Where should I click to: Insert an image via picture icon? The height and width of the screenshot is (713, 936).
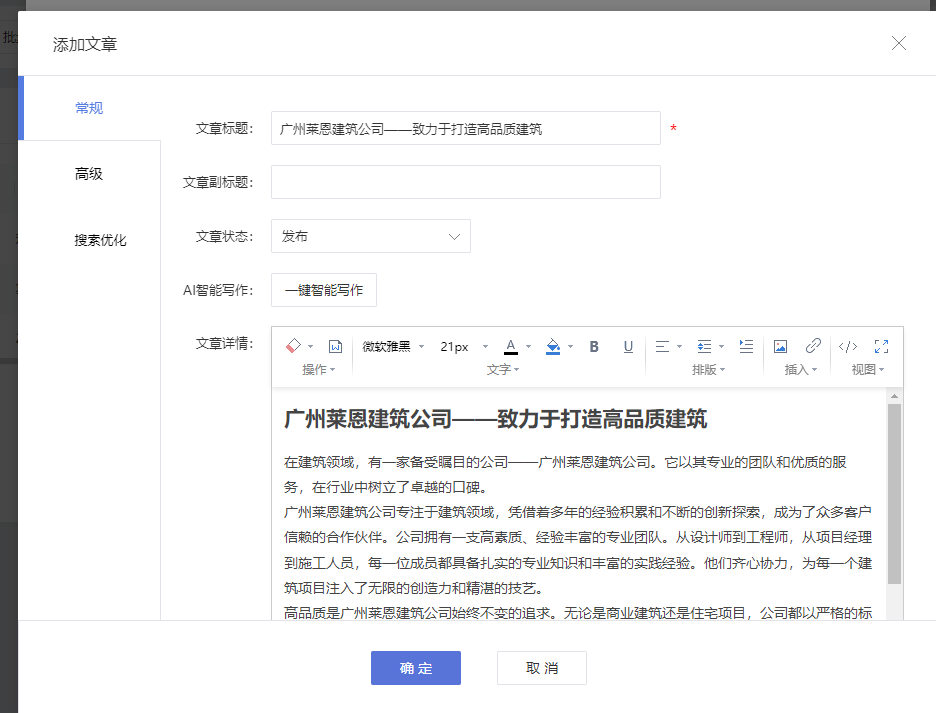coord(780,346)
